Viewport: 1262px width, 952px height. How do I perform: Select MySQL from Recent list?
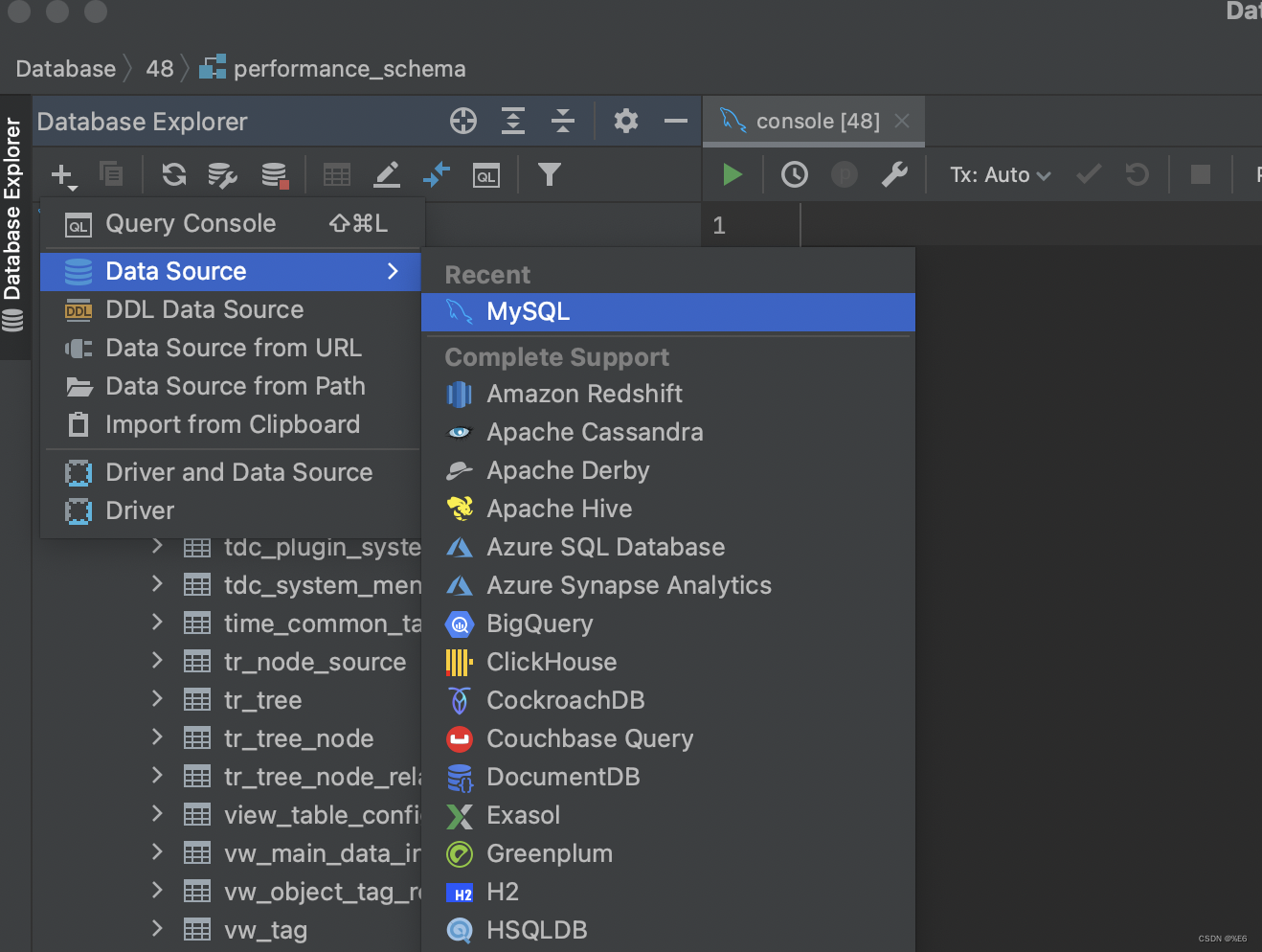point(668,312)
